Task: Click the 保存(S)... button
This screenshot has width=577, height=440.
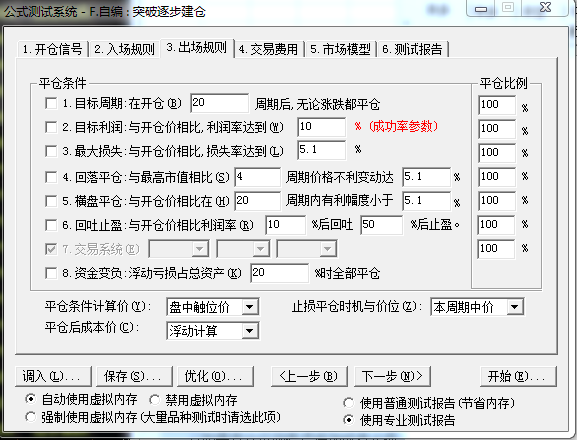Action: (x=134, y=376)
